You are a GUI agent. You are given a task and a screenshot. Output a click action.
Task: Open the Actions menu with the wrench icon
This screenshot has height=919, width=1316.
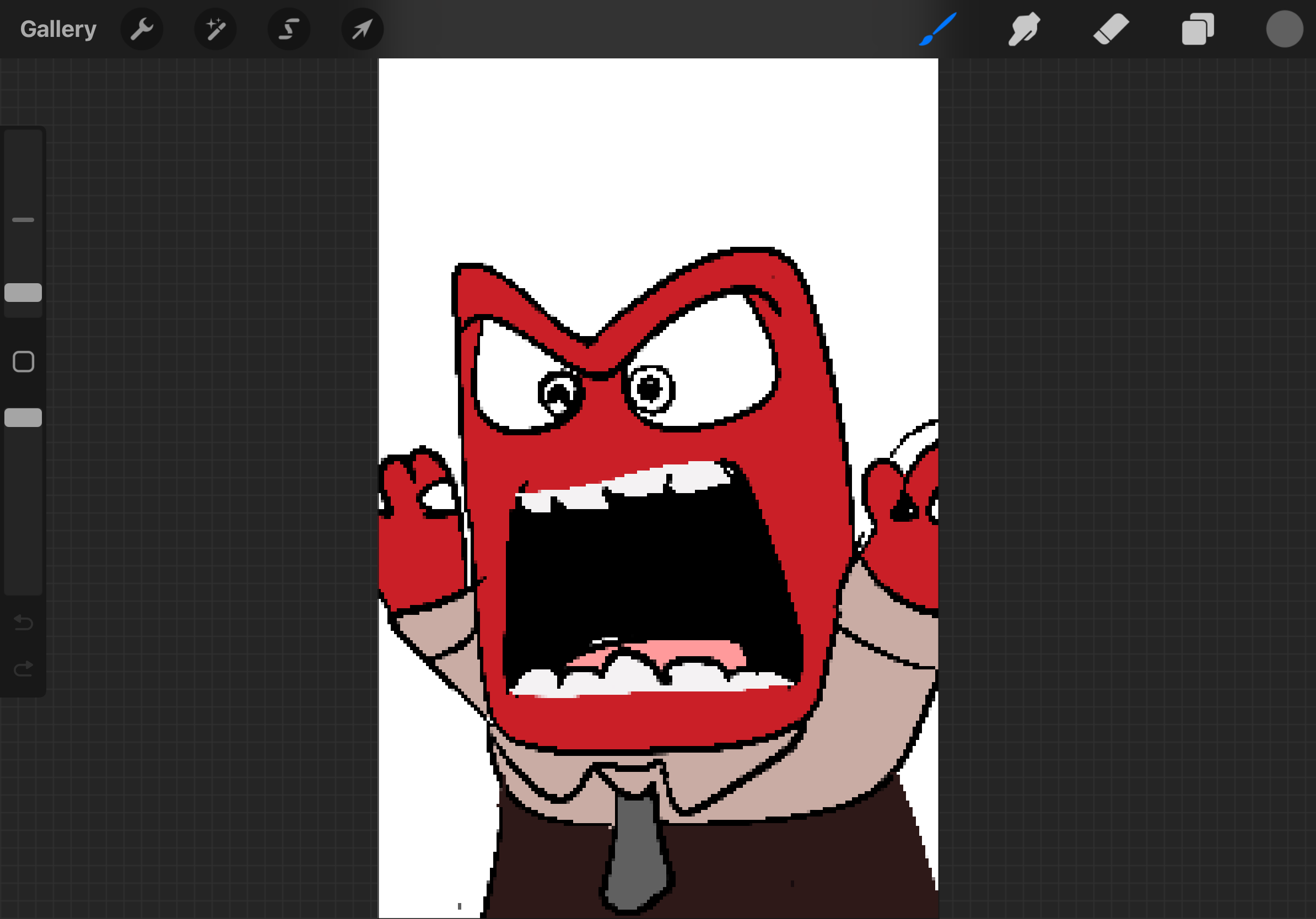coord(142,28)
